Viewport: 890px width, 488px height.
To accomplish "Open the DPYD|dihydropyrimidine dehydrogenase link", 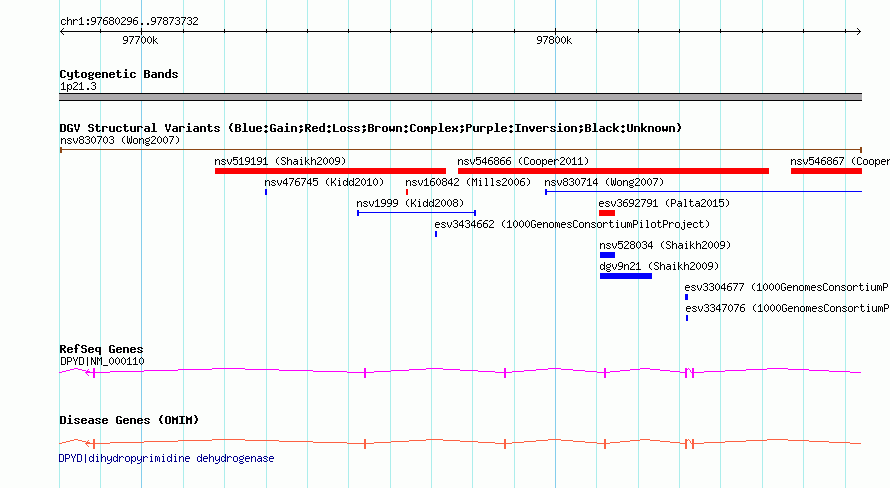I will pos(166,458).
